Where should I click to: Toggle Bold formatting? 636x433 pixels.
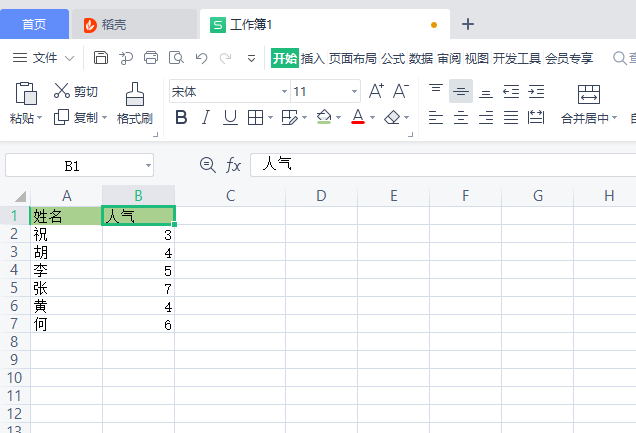pyautogui.click(x=181, y=118)
